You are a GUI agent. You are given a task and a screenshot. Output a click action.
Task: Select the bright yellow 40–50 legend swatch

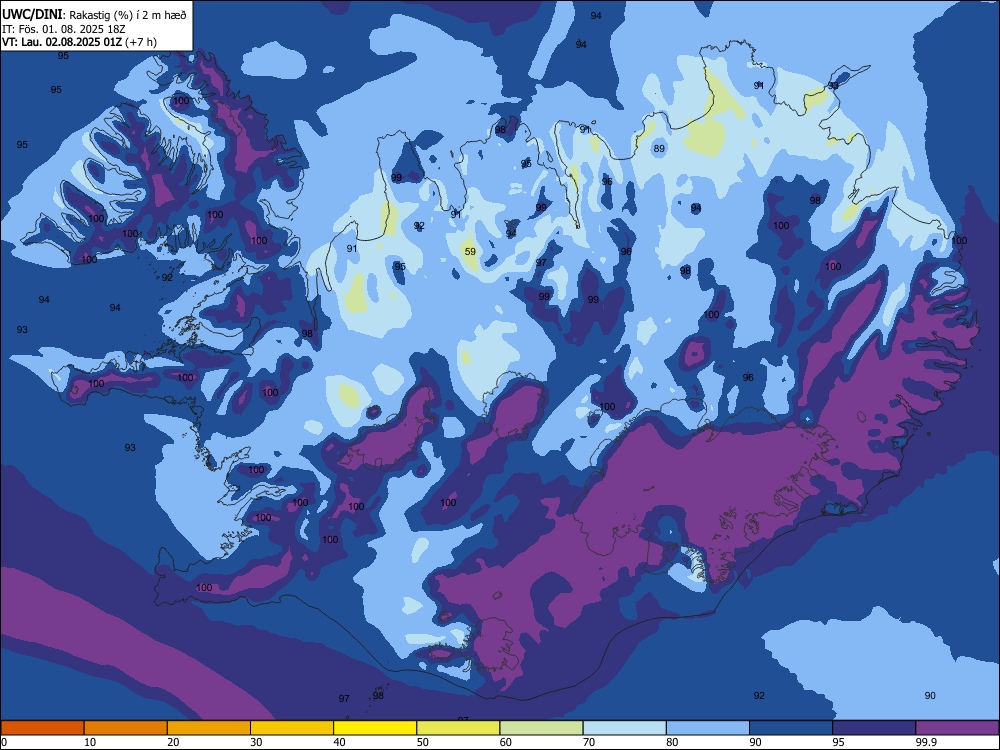[375, 728]
